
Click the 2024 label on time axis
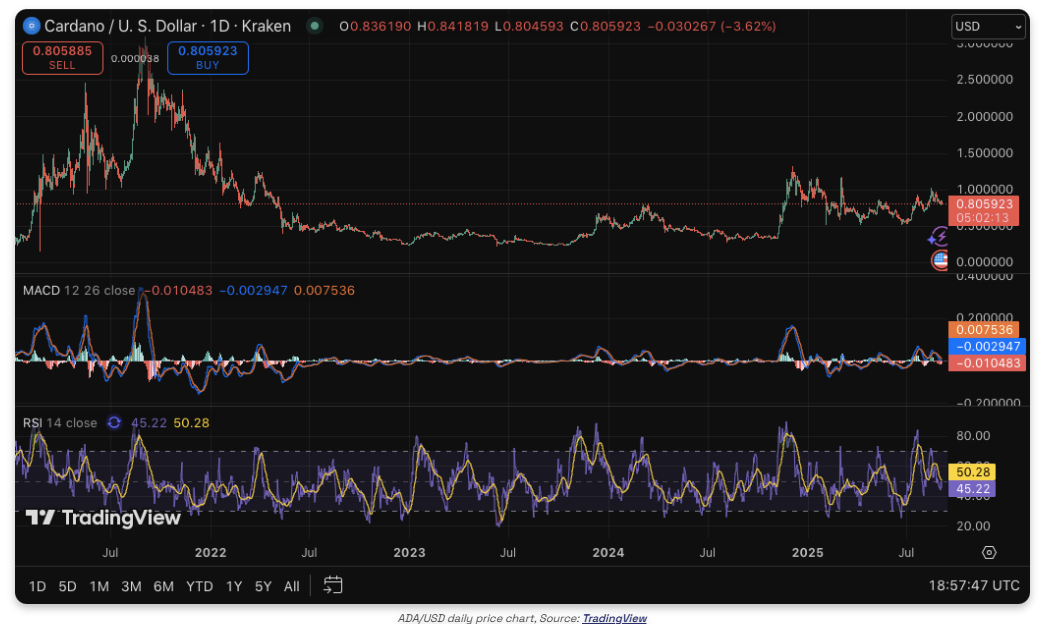[608, 552]
